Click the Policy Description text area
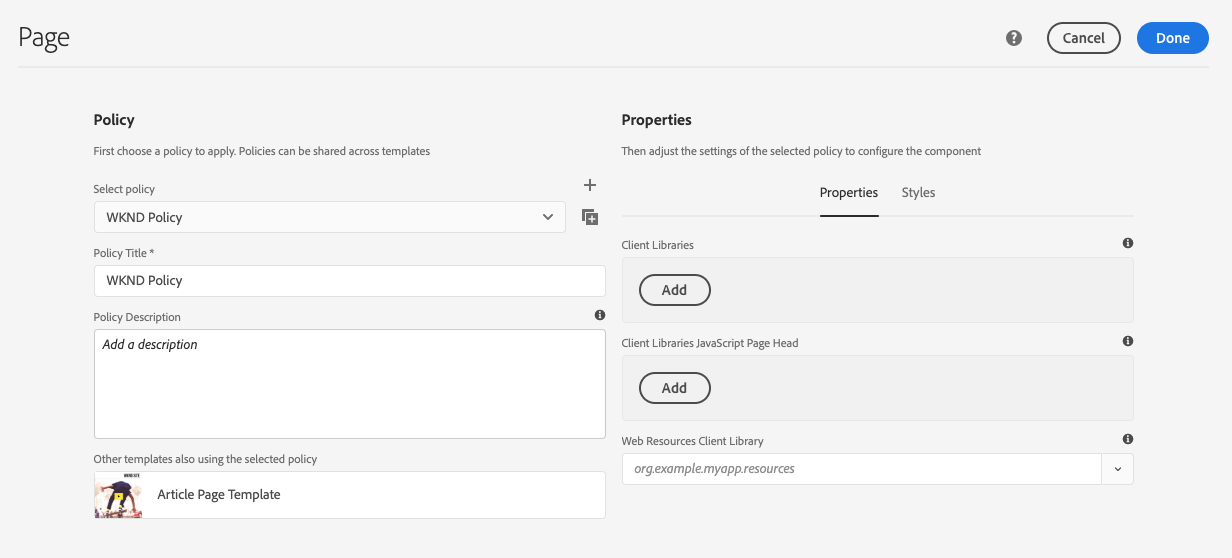1232x558 pixels. (x=350, y=384)
